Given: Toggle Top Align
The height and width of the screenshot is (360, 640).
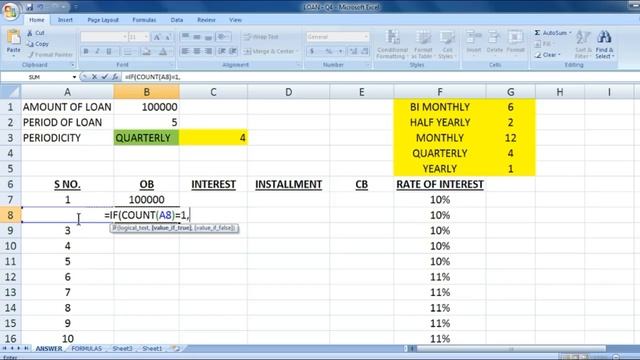Looking at the screenshot, I should pos(185,37).
